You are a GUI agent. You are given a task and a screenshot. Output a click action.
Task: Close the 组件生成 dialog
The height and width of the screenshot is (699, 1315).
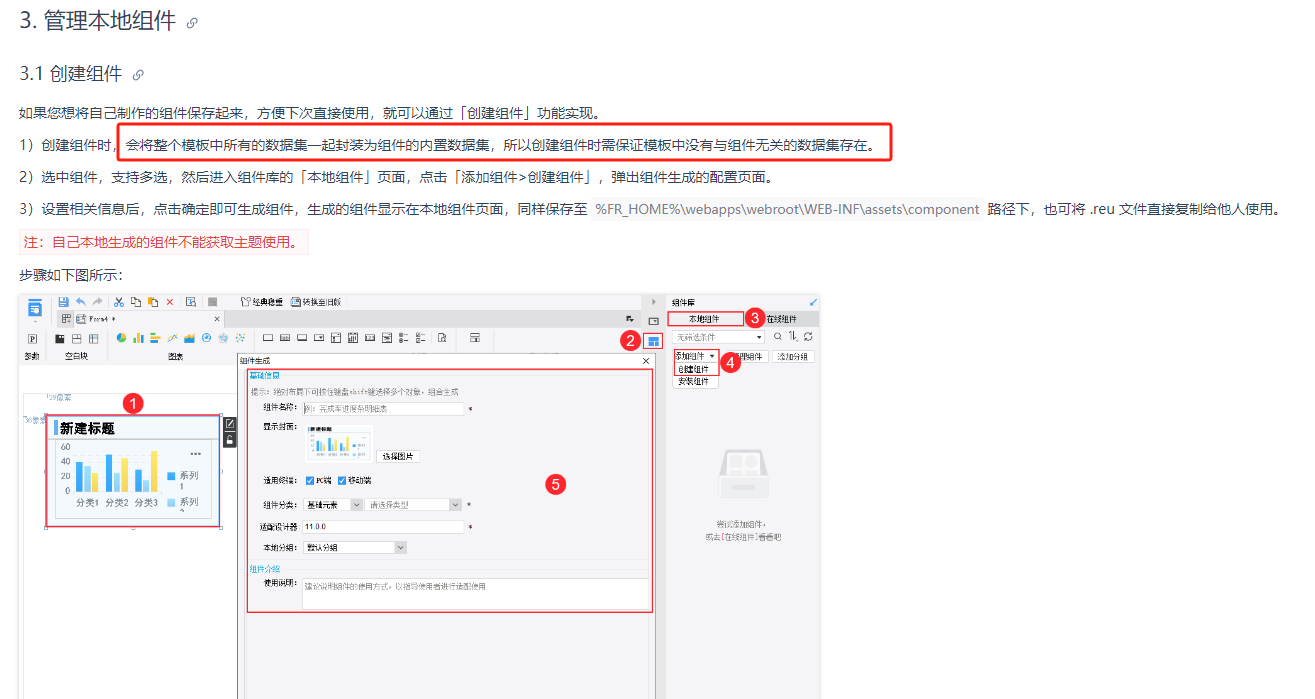(646, 360)
